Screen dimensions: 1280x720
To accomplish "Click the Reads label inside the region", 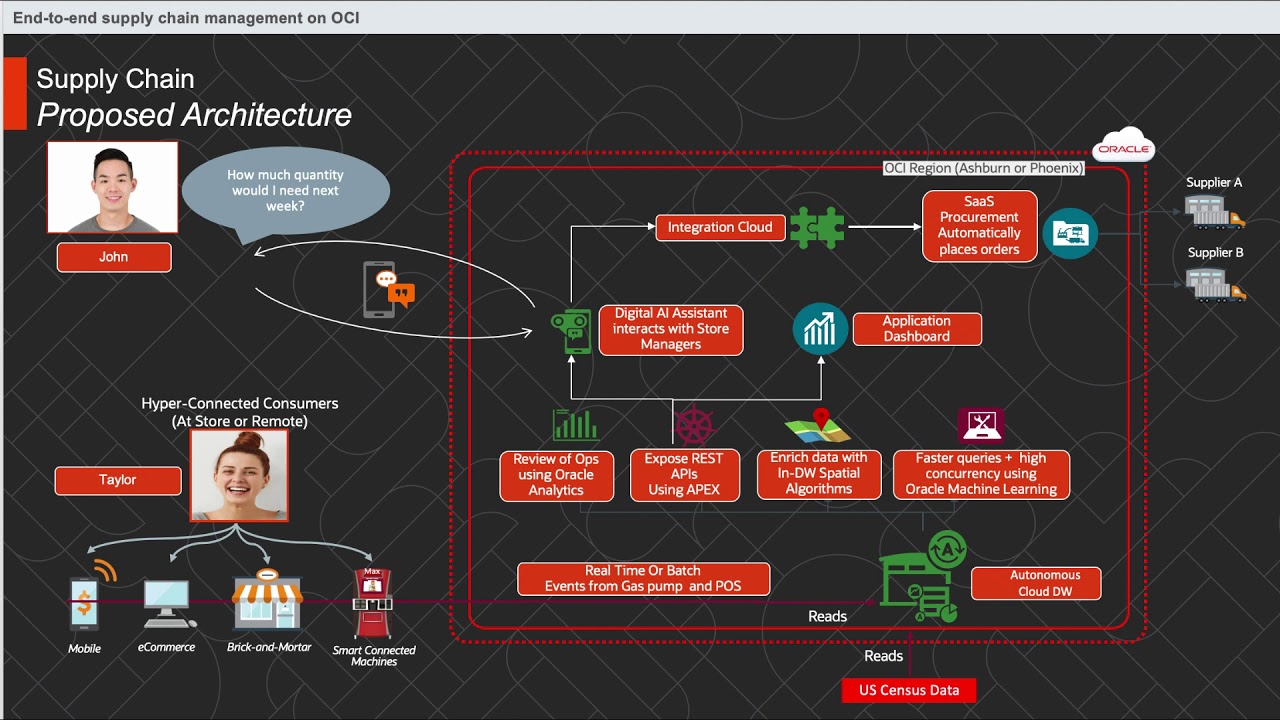I will point(828,617).
